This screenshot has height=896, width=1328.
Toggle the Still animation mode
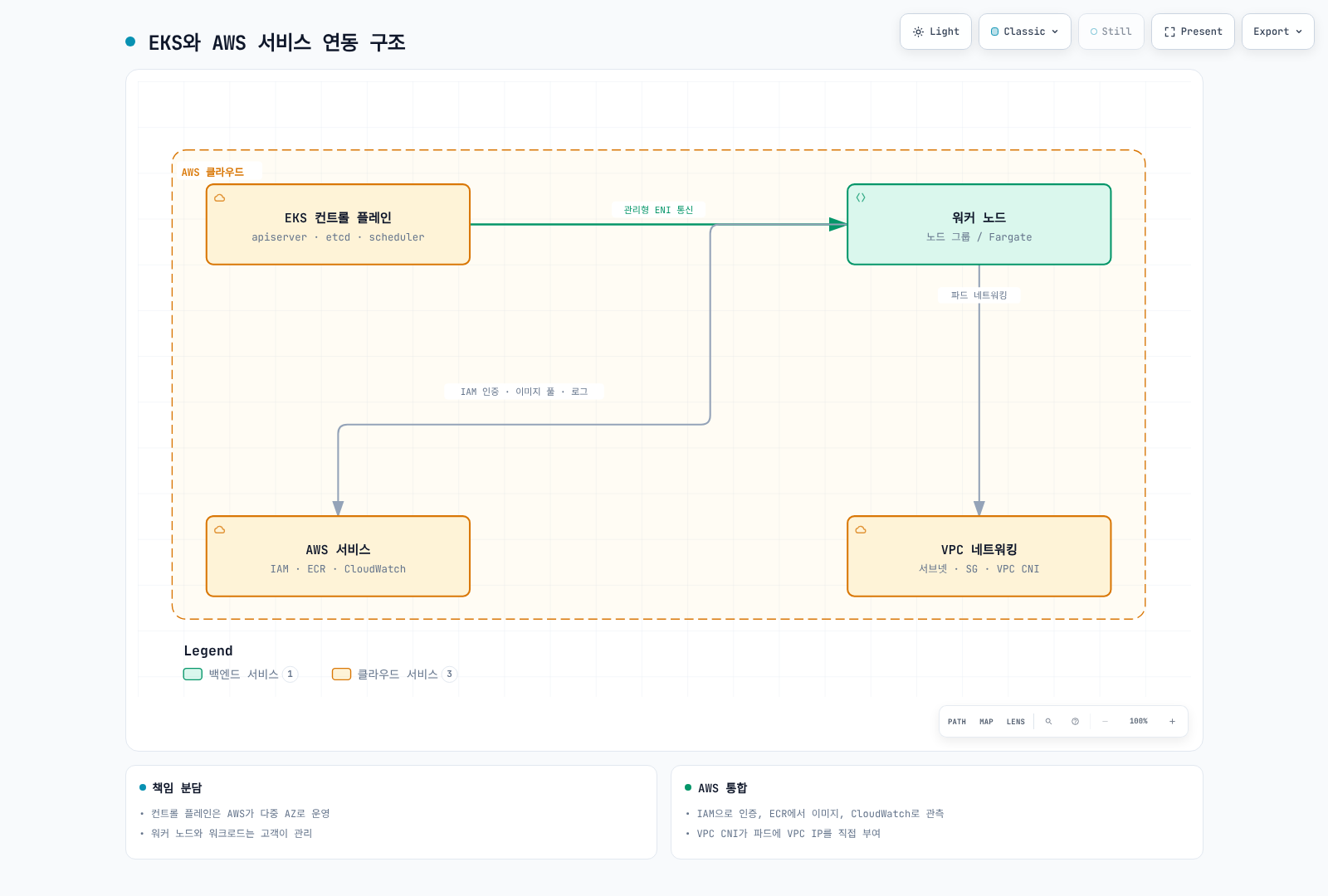click(1111, 32)
